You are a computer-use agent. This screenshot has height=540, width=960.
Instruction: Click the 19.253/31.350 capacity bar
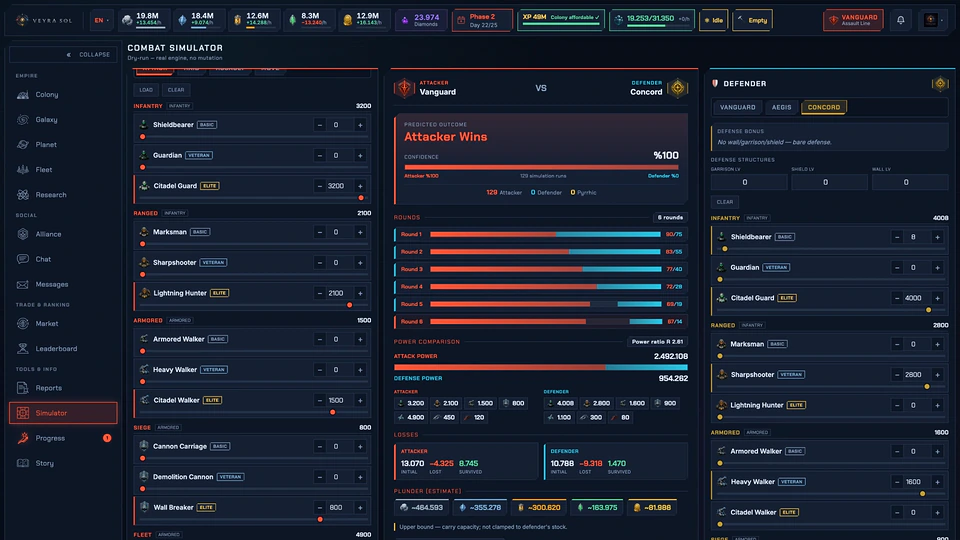[652, 20]
